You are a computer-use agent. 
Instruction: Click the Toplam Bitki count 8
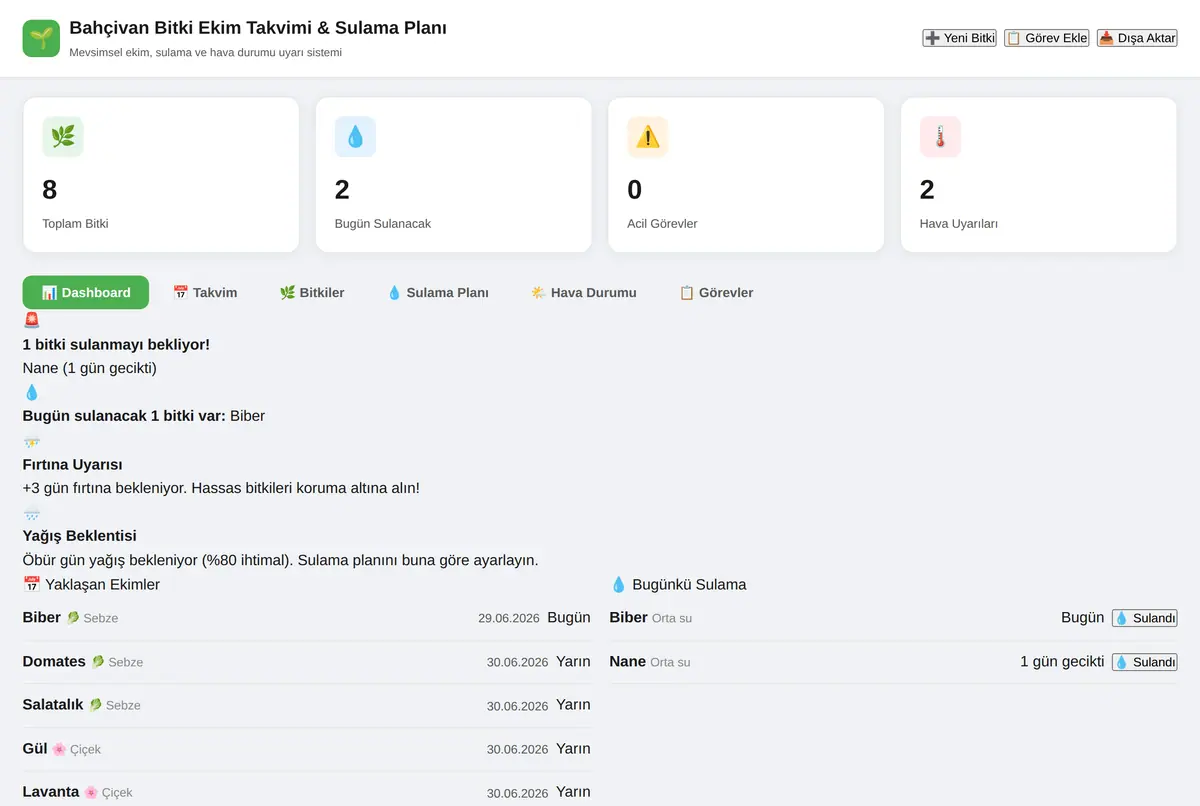50,189
